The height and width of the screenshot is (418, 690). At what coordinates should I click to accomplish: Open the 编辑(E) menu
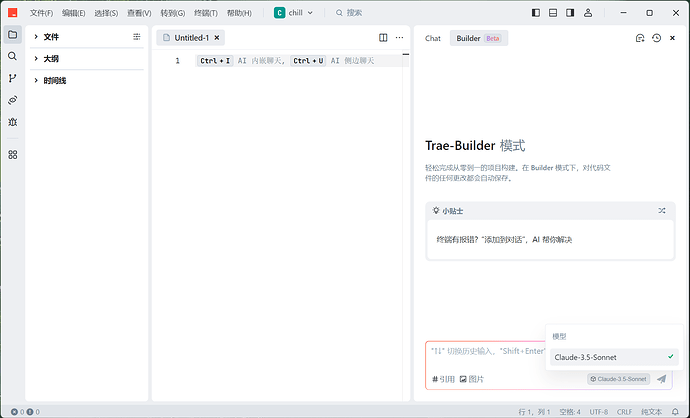point(73,13)
